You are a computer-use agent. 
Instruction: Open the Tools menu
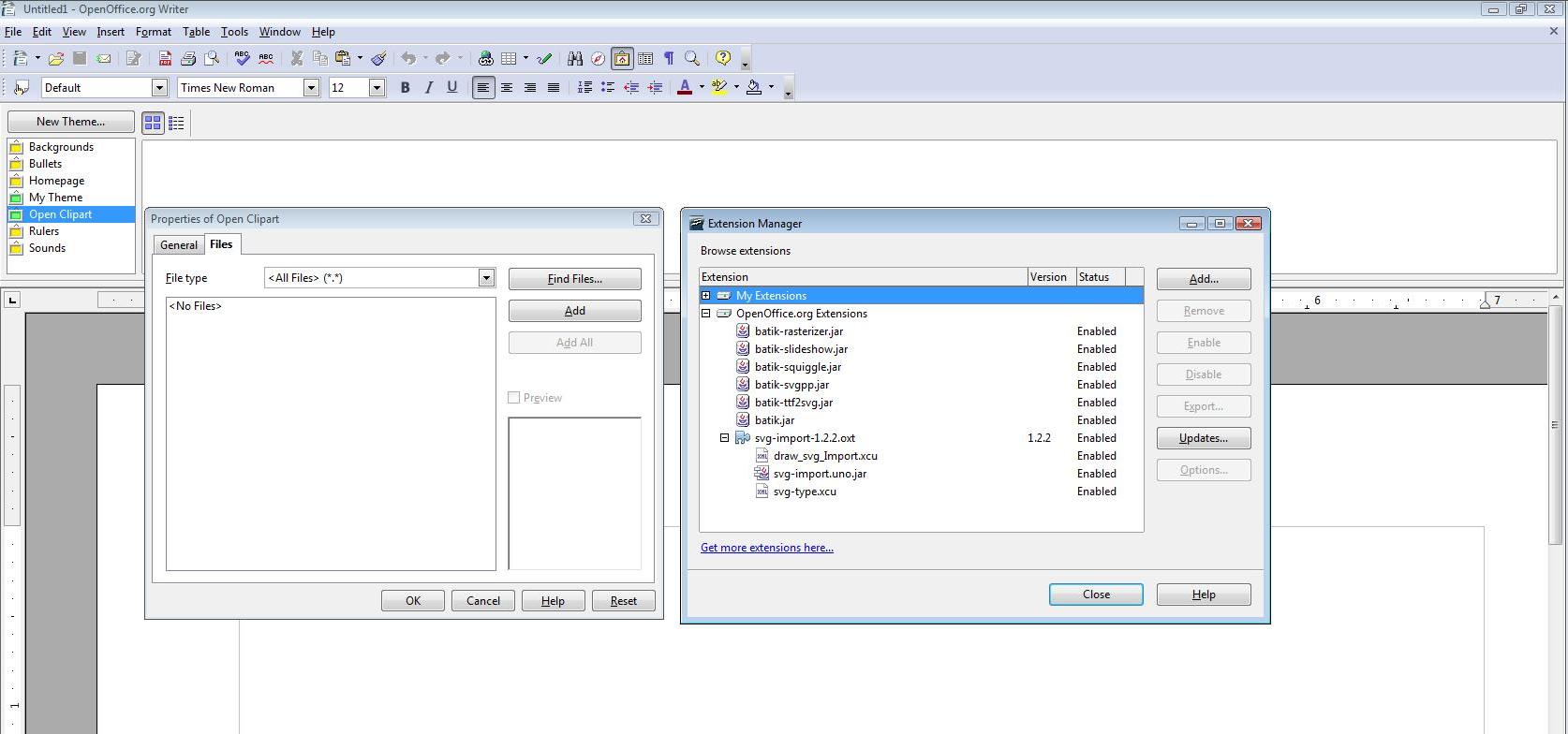[x=234, y=32]
